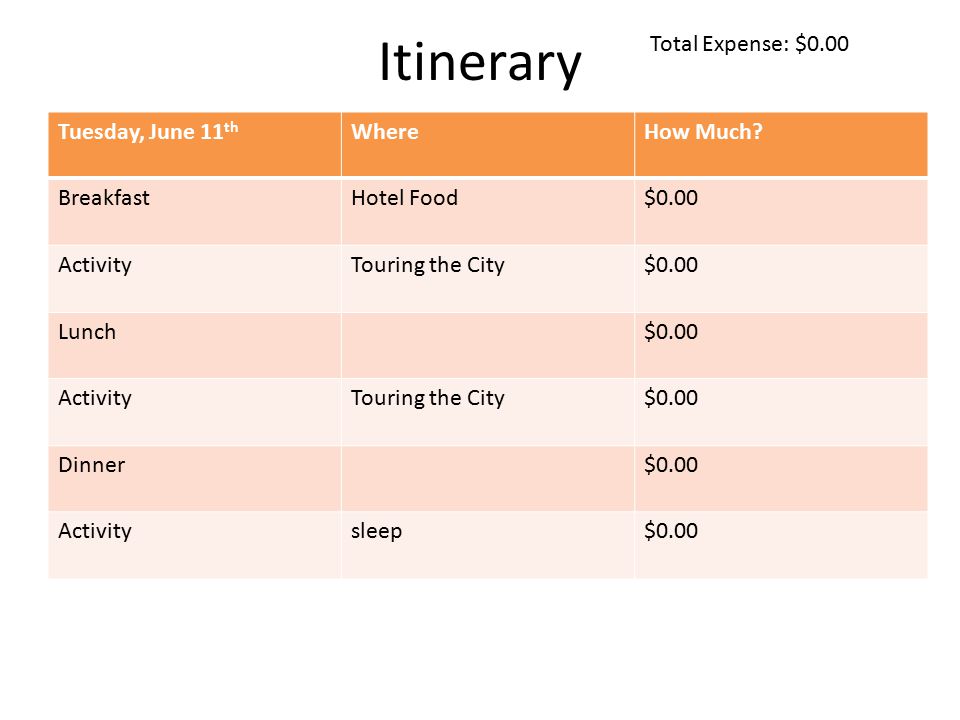Select the first Touring the City cell
The image size is (960, 720).
point(487,279)
